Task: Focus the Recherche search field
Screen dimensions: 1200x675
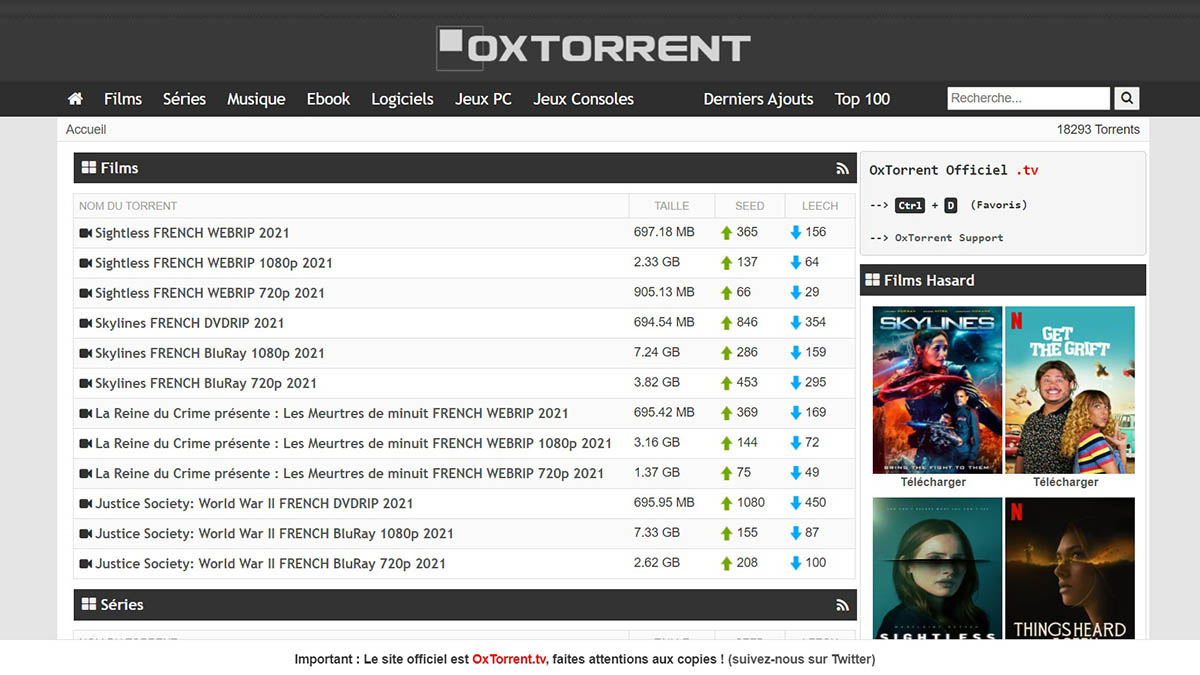Action: (1029, 98)
